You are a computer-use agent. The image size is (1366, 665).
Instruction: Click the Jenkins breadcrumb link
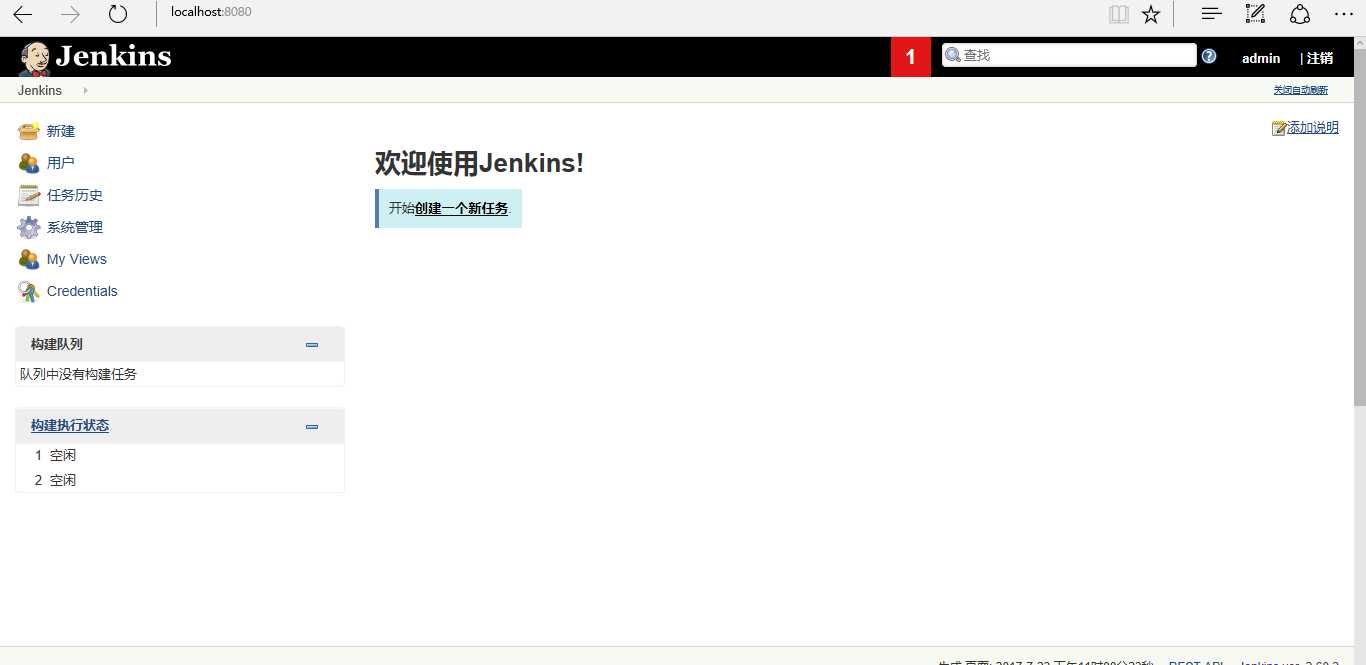pyautogui.click(x=40, y=91)
